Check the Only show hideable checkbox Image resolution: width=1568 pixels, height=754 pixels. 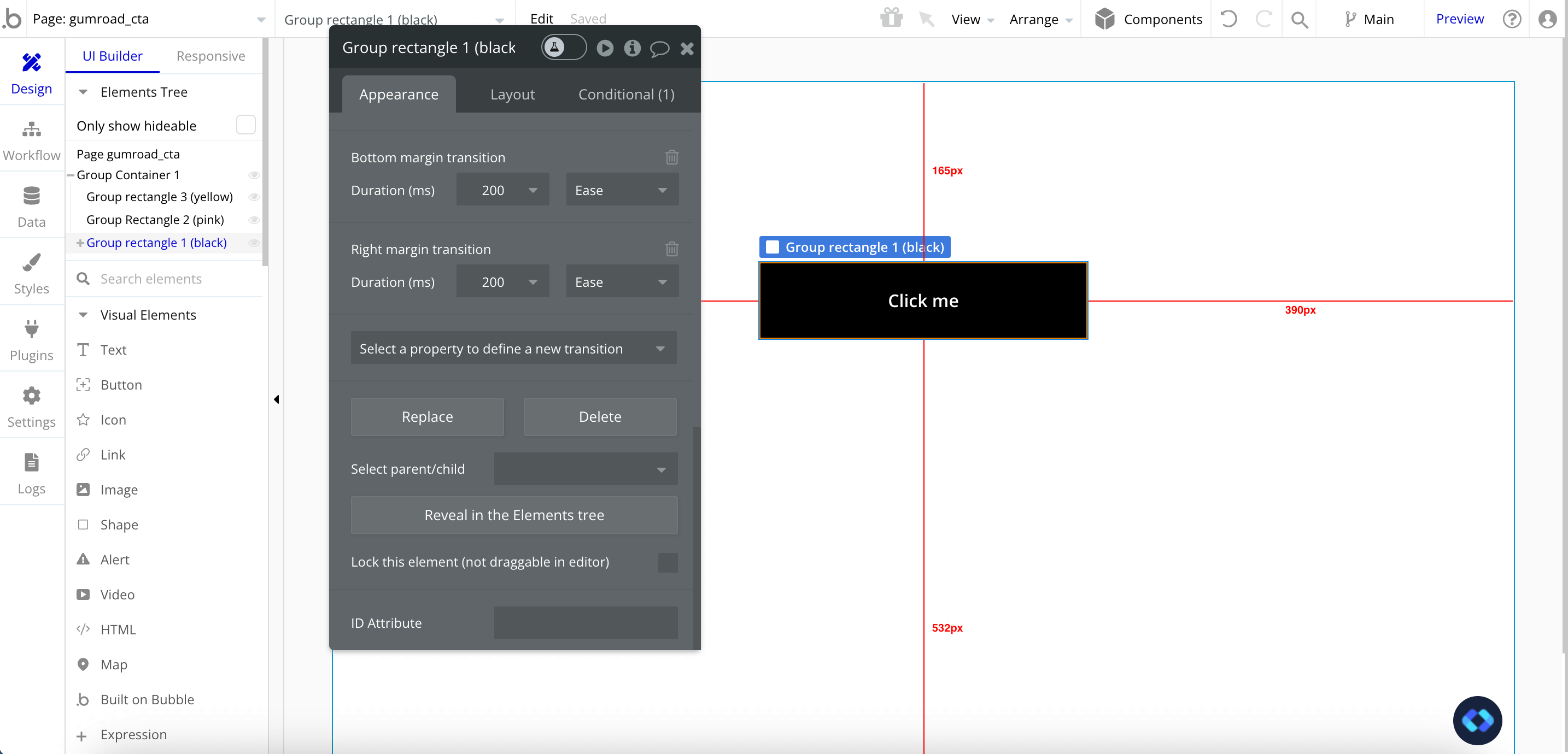pos(246,125)
